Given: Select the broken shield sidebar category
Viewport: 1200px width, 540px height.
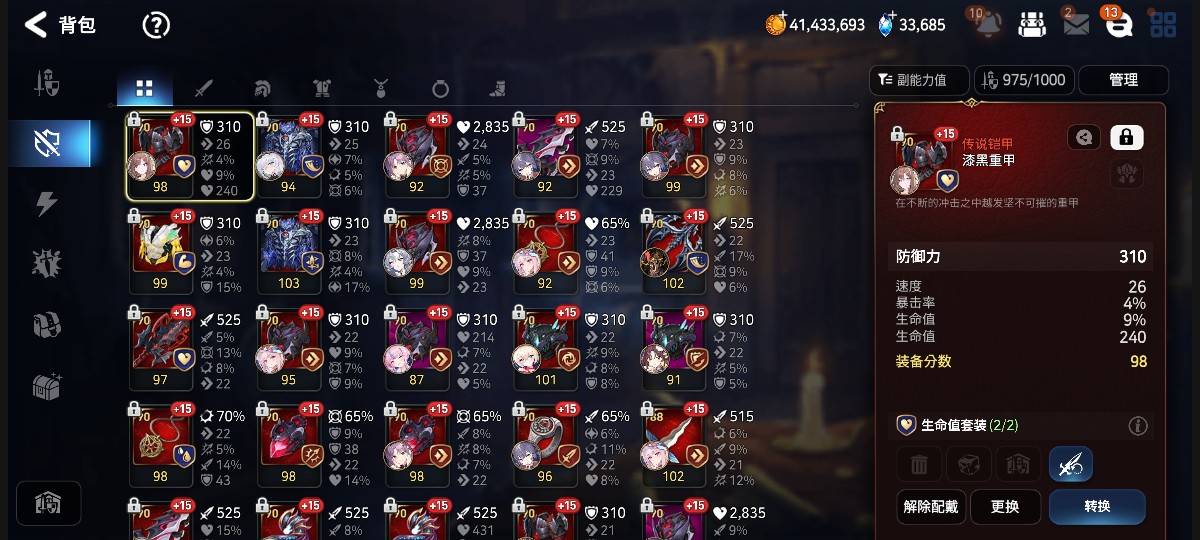Looking at the screenshot, I should click(x=48, y=143).
